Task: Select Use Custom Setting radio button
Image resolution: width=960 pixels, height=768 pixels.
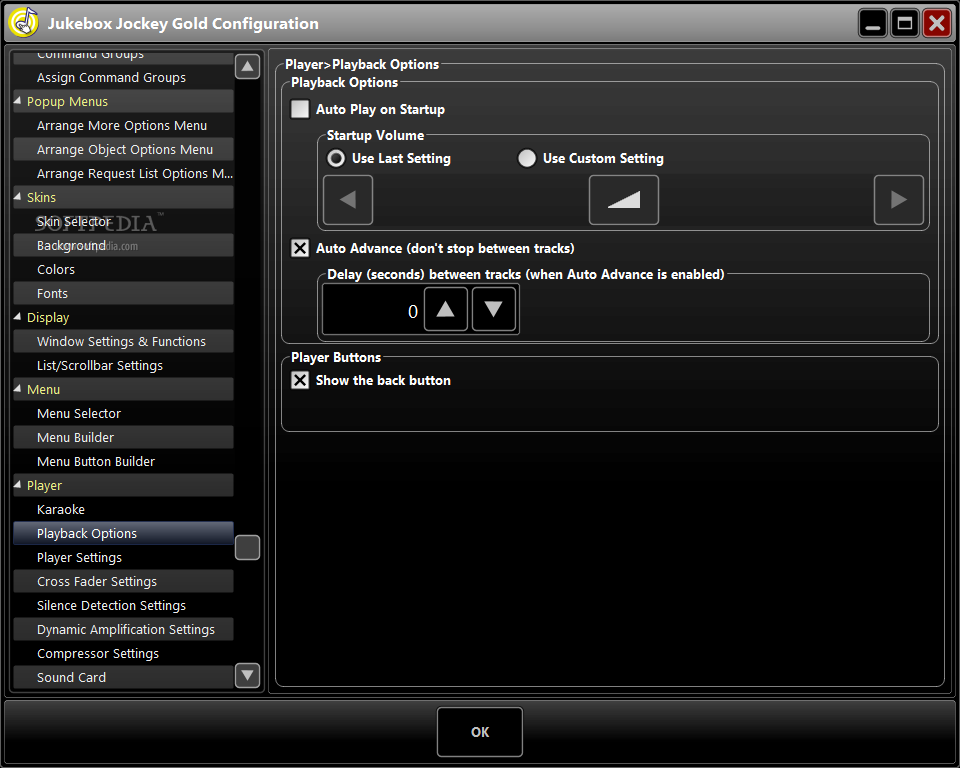Action: point(527,159)
